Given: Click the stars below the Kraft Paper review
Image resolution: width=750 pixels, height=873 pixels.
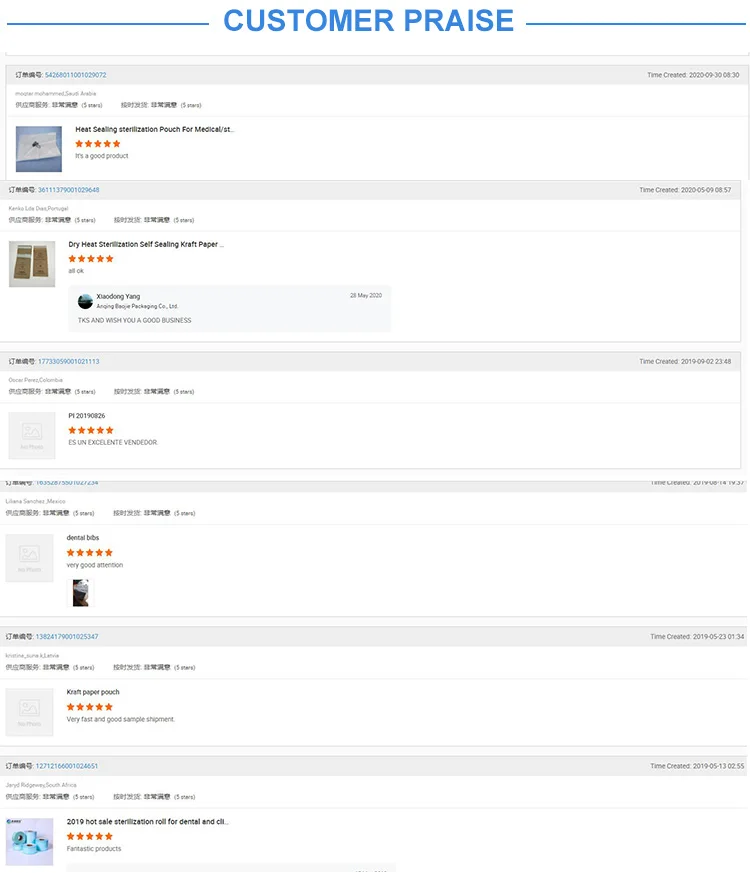Looking at the screenshot, I should (91, 259).
